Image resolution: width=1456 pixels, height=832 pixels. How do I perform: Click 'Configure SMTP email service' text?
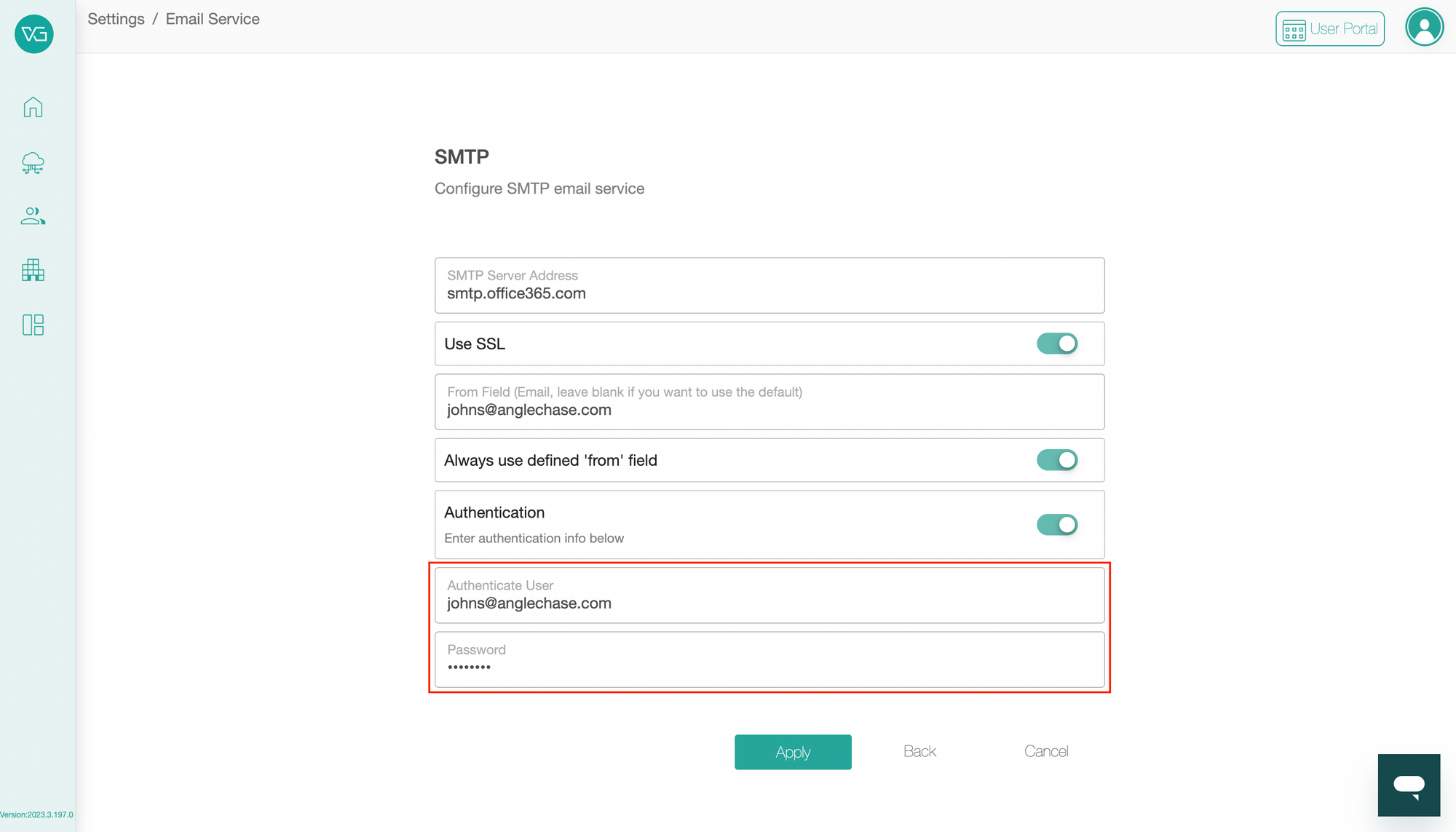pos(539,189)
